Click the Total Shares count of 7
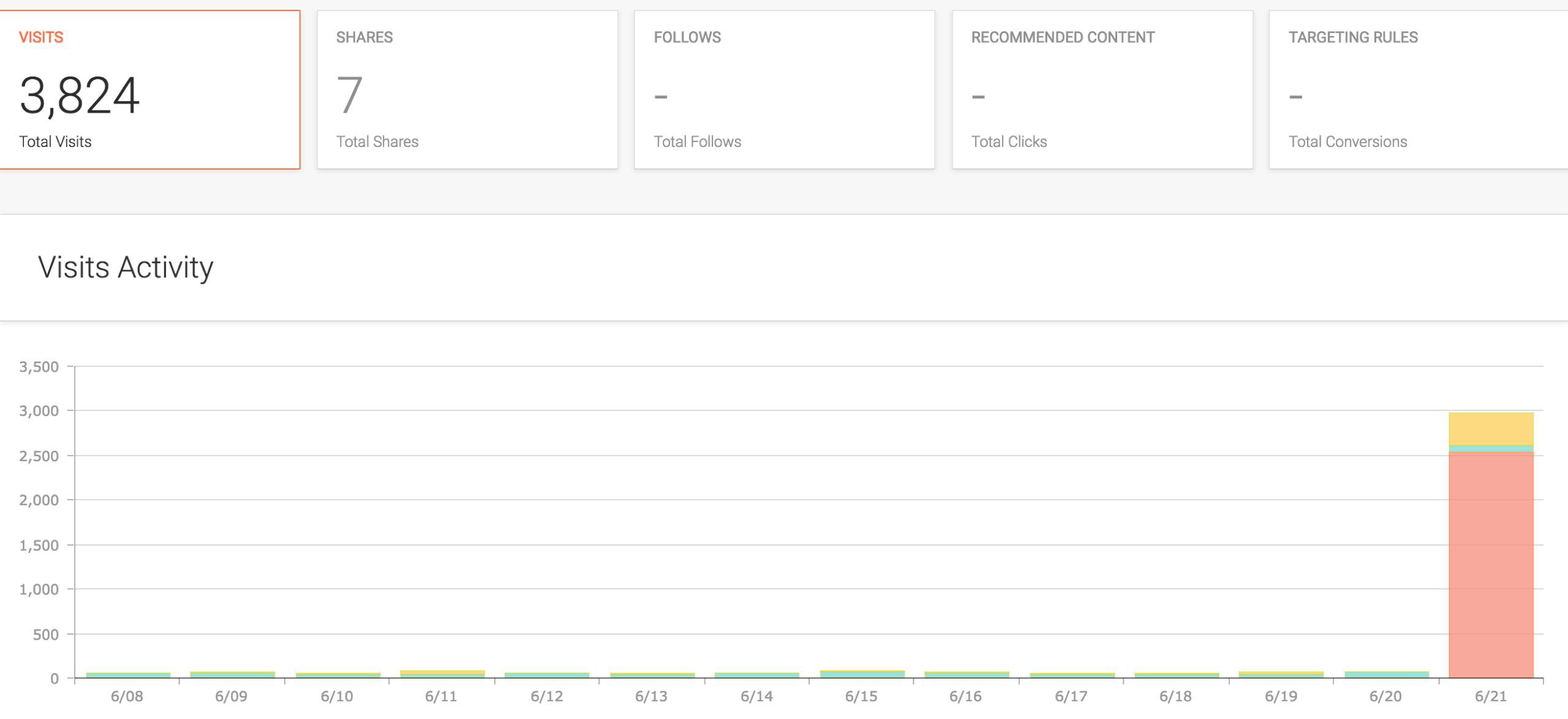This screenshot has height=719, width=1568. tap(350, 96)
